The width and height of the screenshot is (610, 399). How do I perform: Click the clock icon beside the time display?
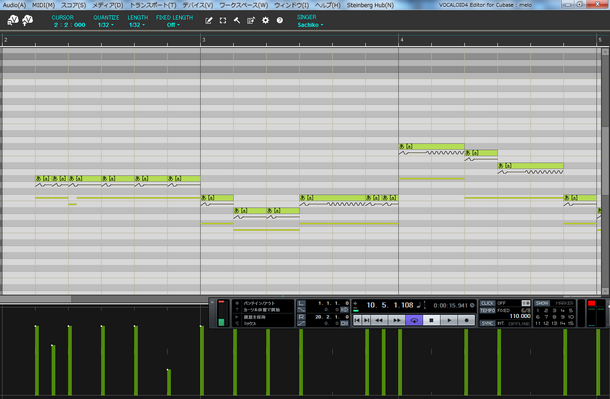[472, 305]
